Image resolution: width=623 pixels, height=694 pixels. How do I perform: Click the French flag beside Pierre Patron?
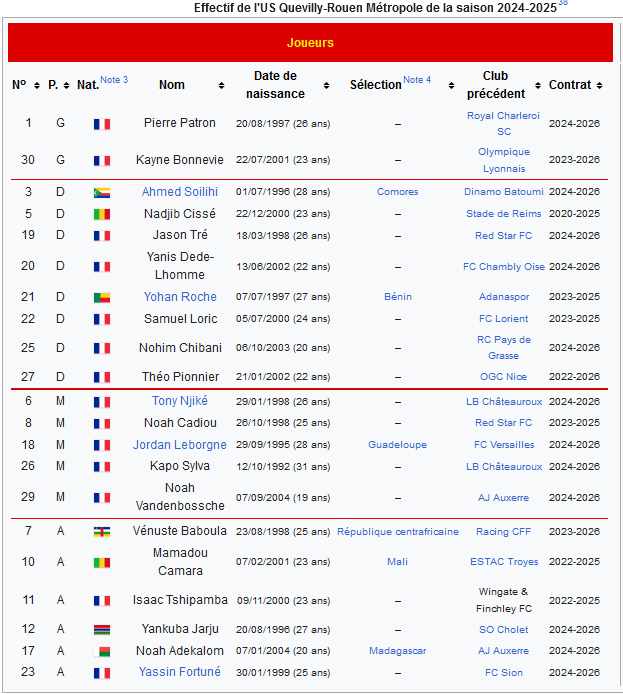[x=102, y=124]
